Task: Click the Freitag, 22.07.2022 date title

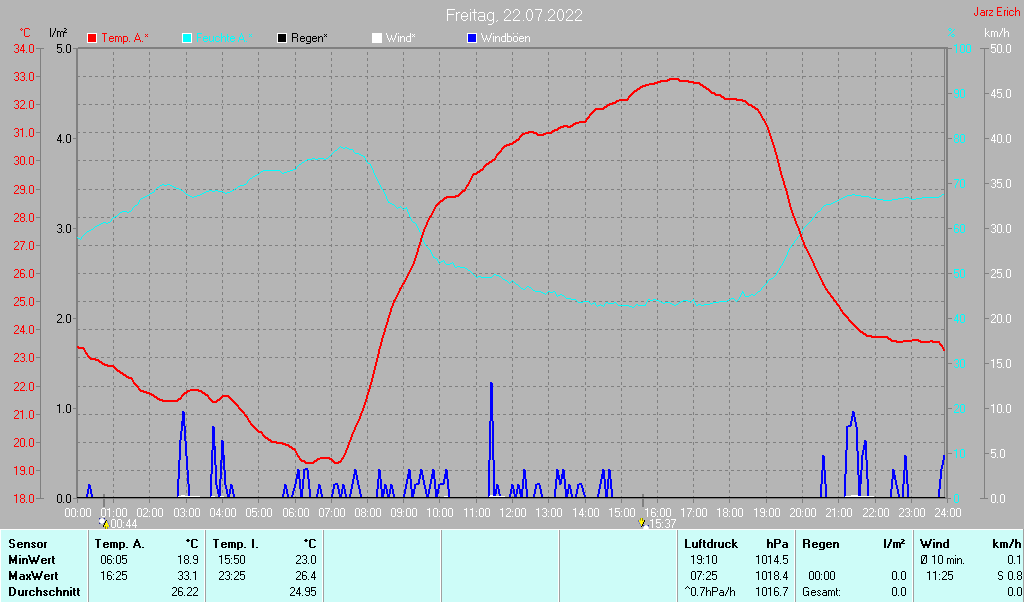Action: point(514,15)
